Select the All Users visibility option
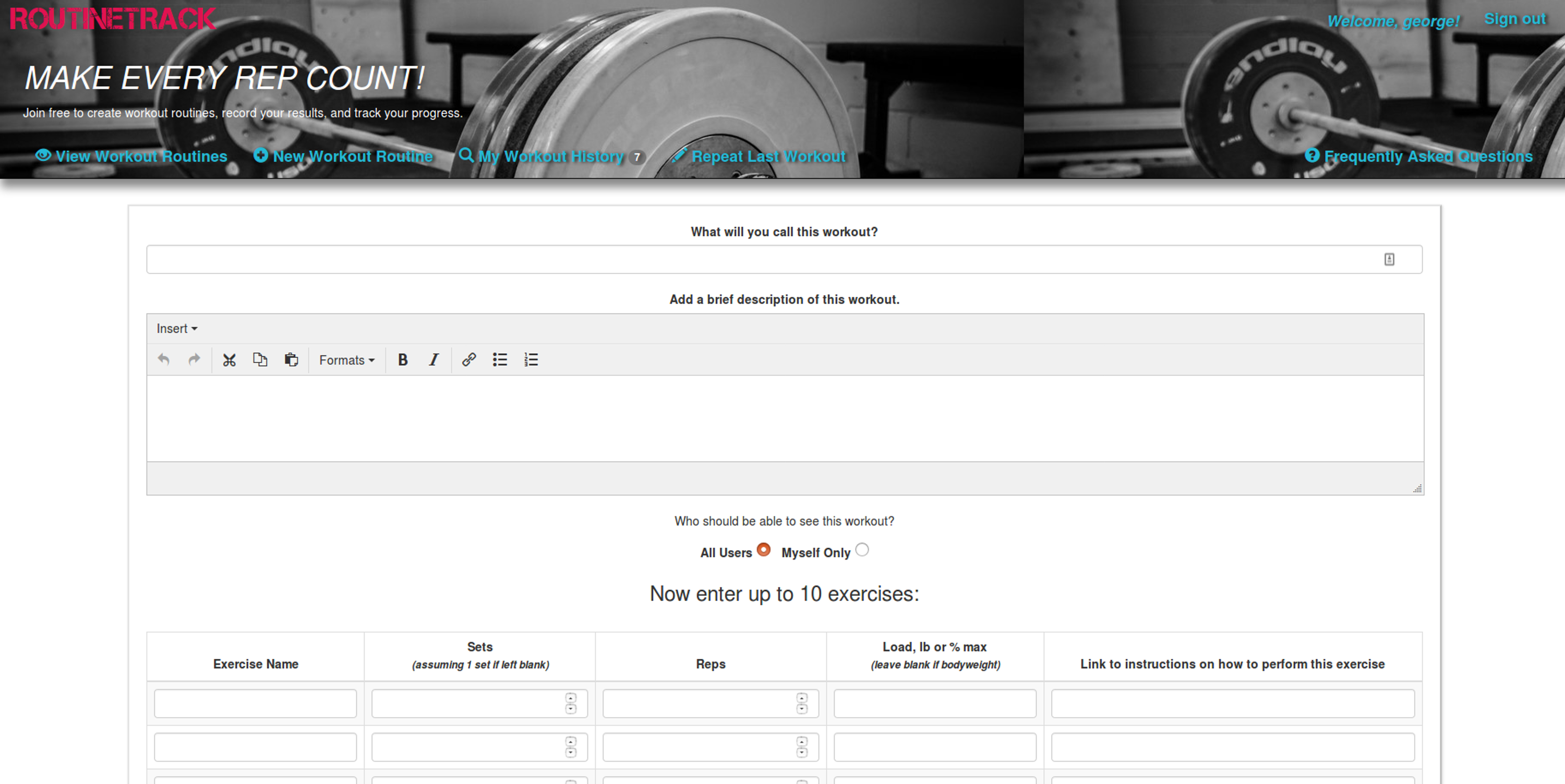 click(x=763, y=550)
